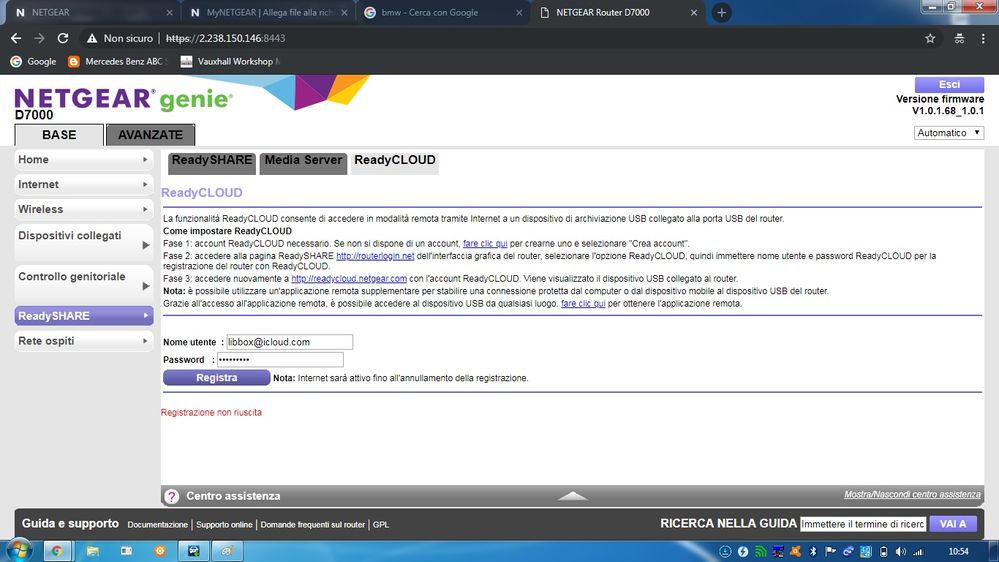Click the browser address bar URL
This screenshot has width=999, height=562.
click(x=226, y=38)
